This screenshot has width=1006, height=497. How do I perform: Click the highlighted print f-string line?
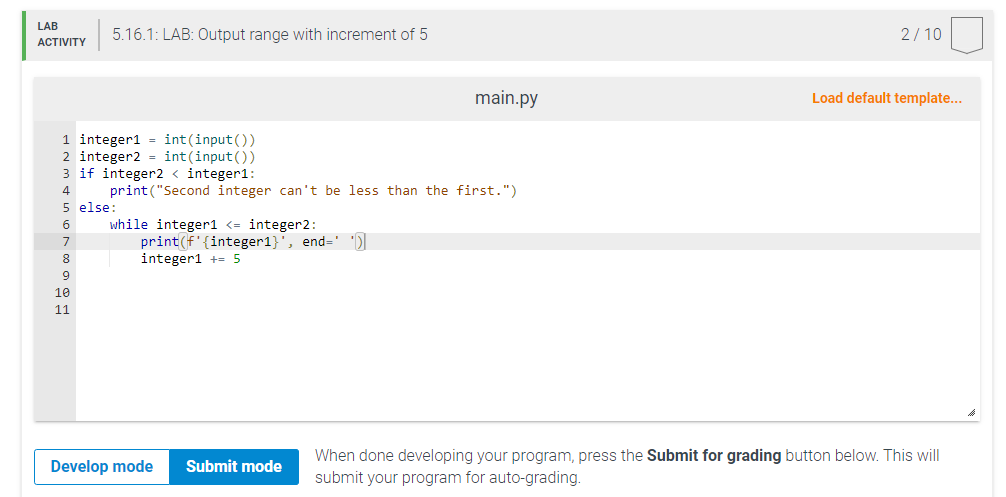[x=253, y=242]
